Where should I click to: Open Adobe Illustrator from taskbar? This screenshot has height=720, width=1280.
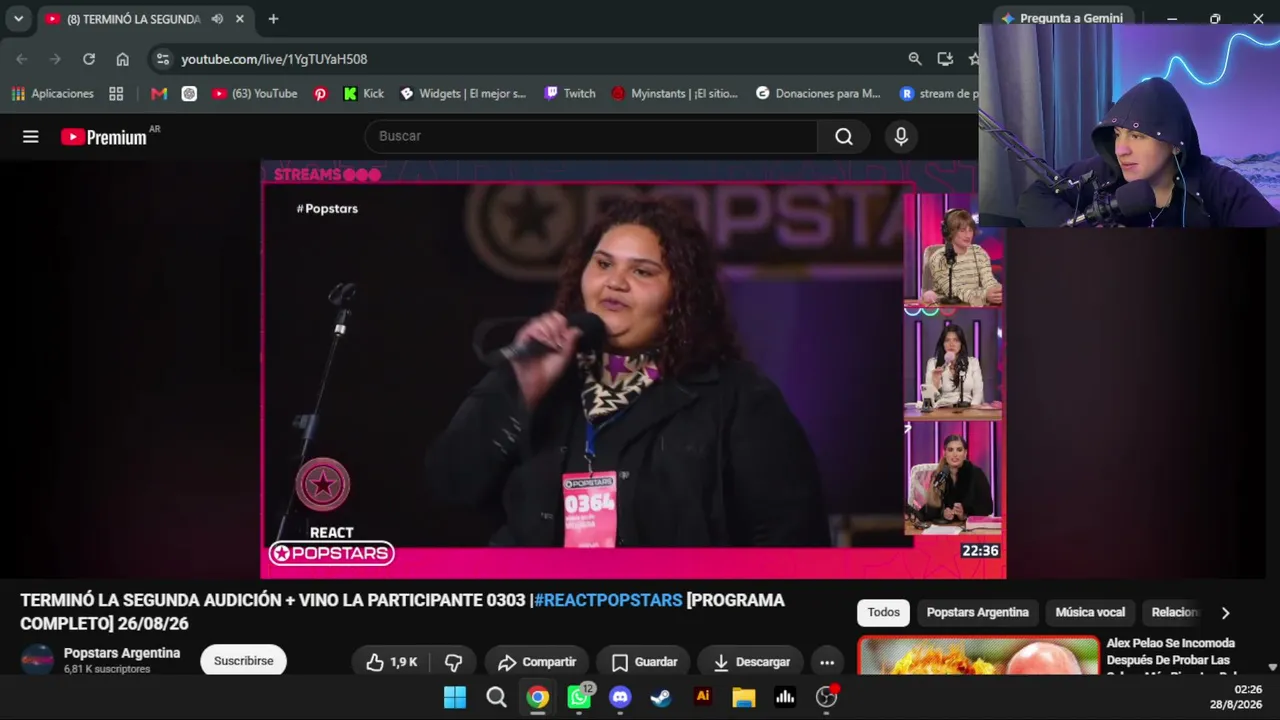tap(703, 697)
